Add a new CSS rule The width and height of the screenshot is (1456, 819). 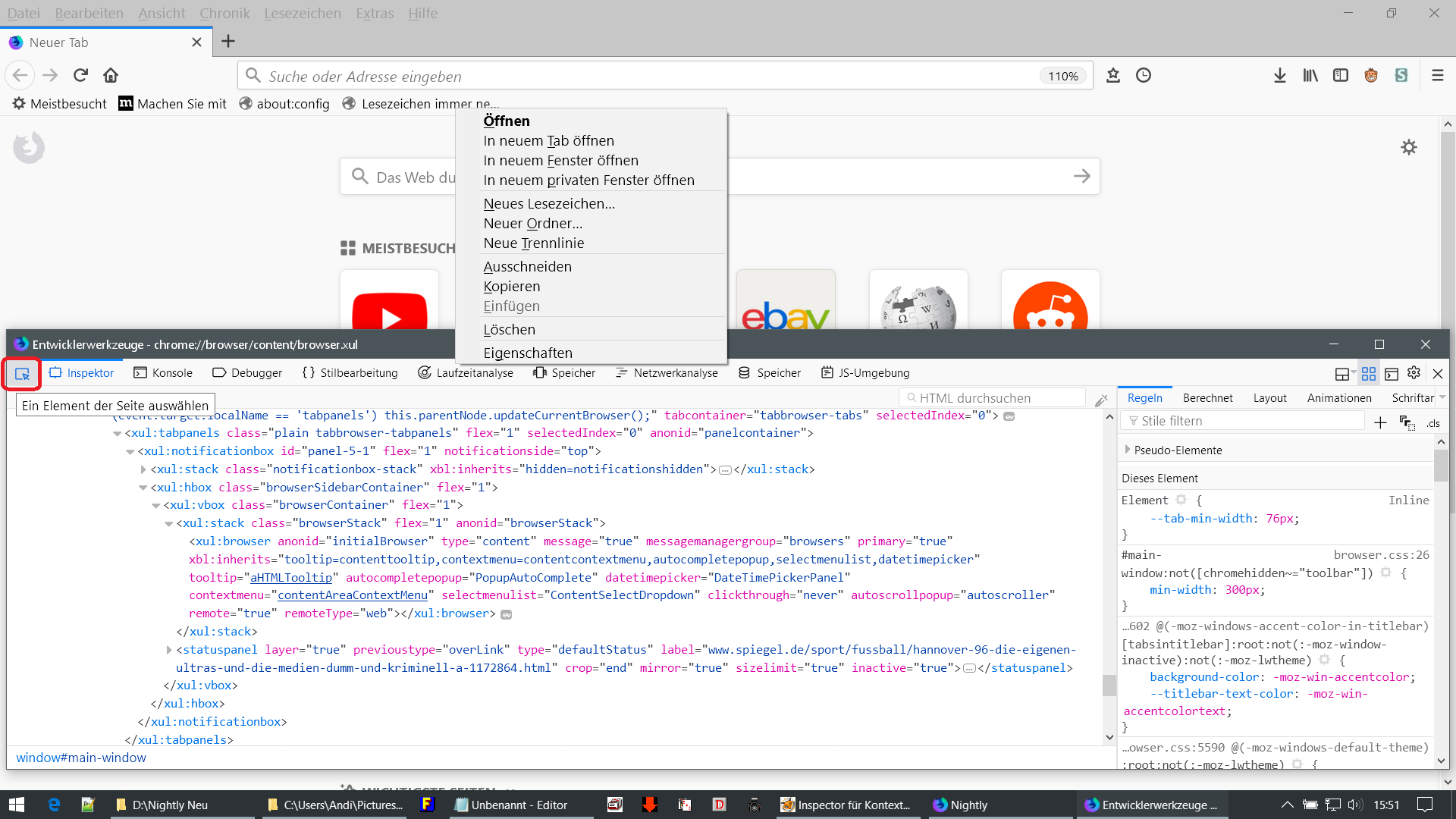(x=1380, y=422)
